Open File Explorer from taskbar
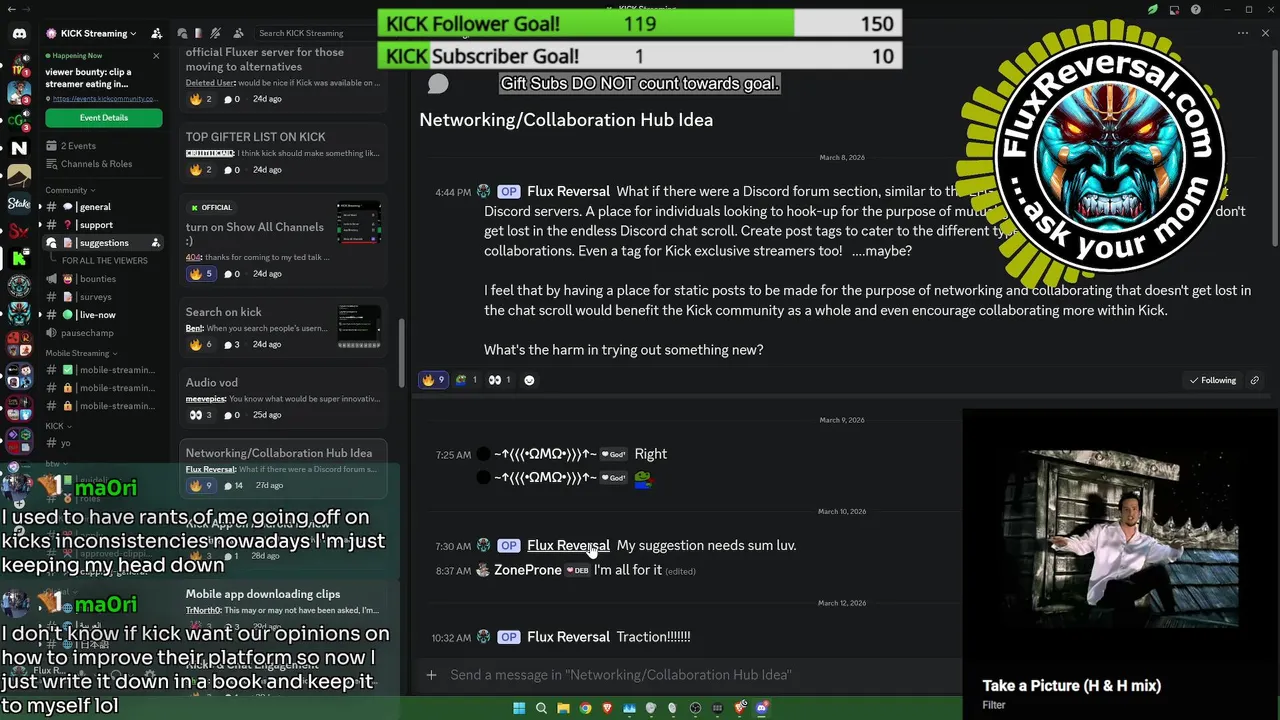The width and height of the screenshot is (1280, 720). pyautogui.click(x=563, y=708)
